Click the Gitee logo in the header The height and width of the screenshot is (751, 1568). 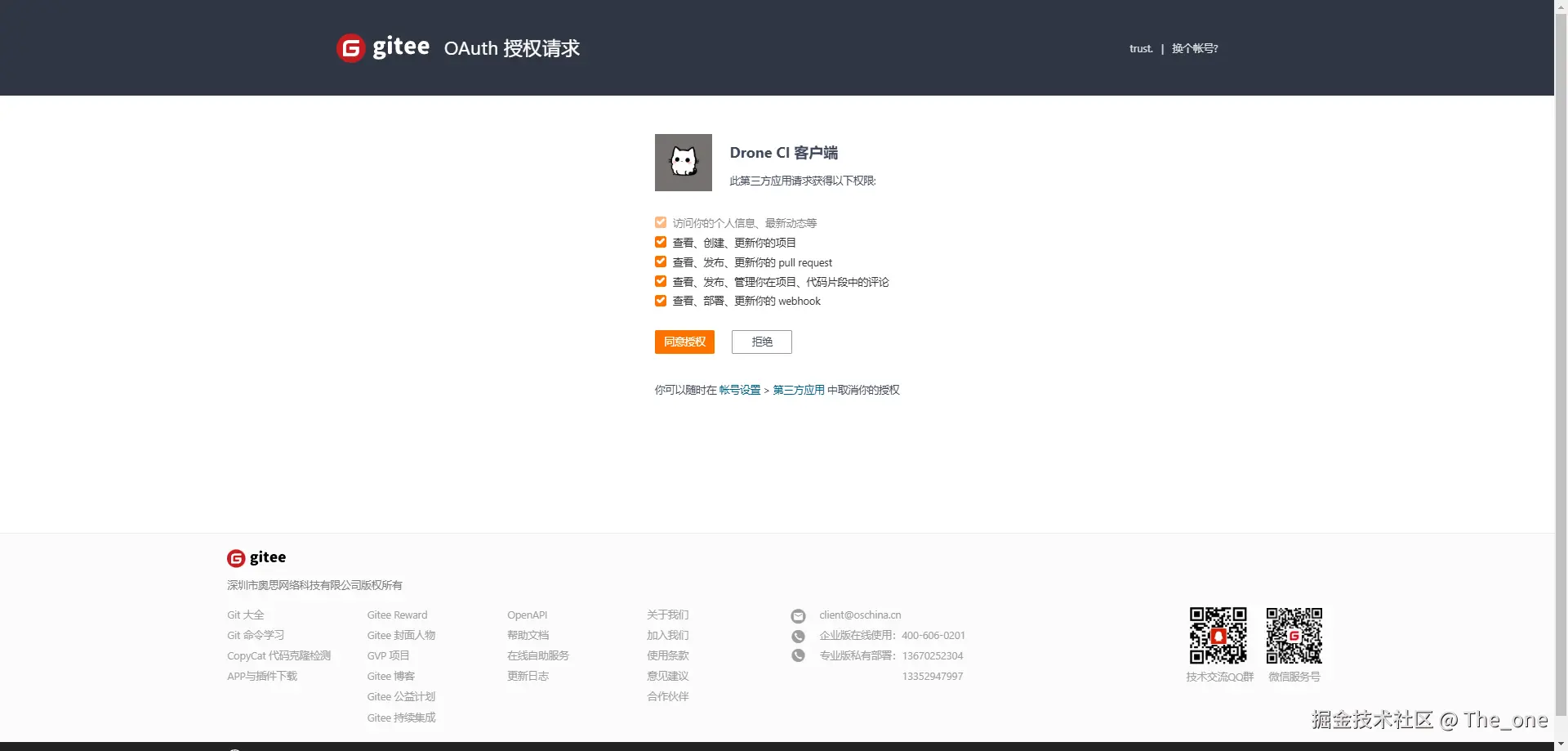pyautogui.click(x=383, y=48)
